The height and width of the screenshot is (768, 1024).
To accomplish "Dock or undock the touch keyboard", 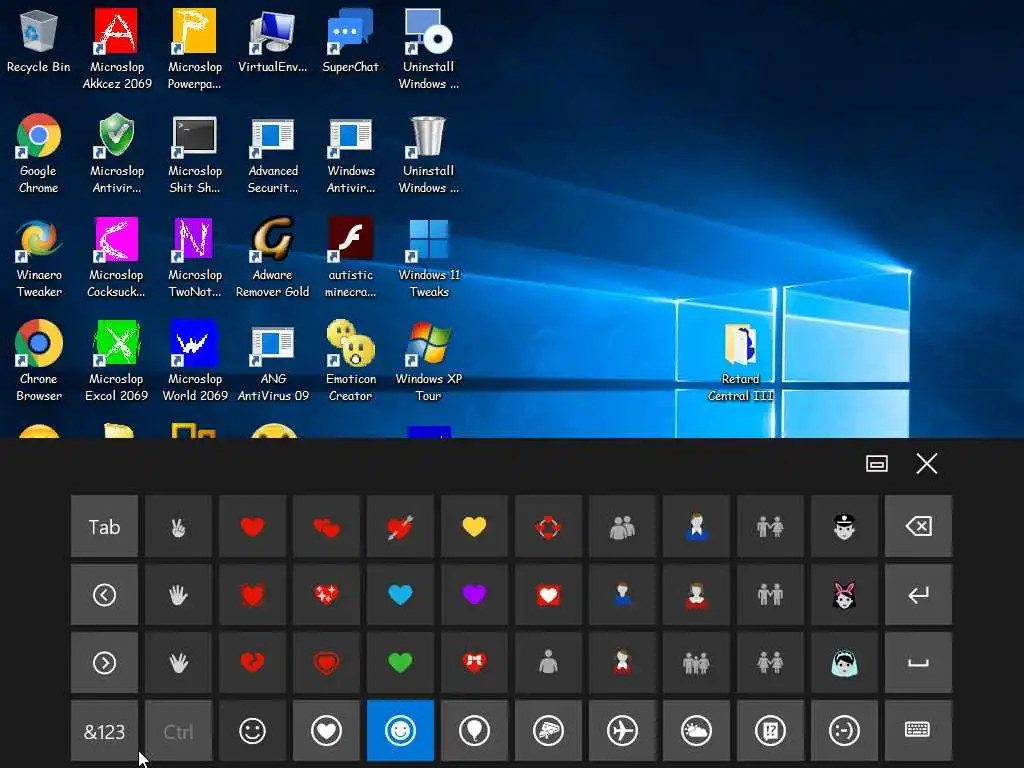I will (x=876, y=464).
